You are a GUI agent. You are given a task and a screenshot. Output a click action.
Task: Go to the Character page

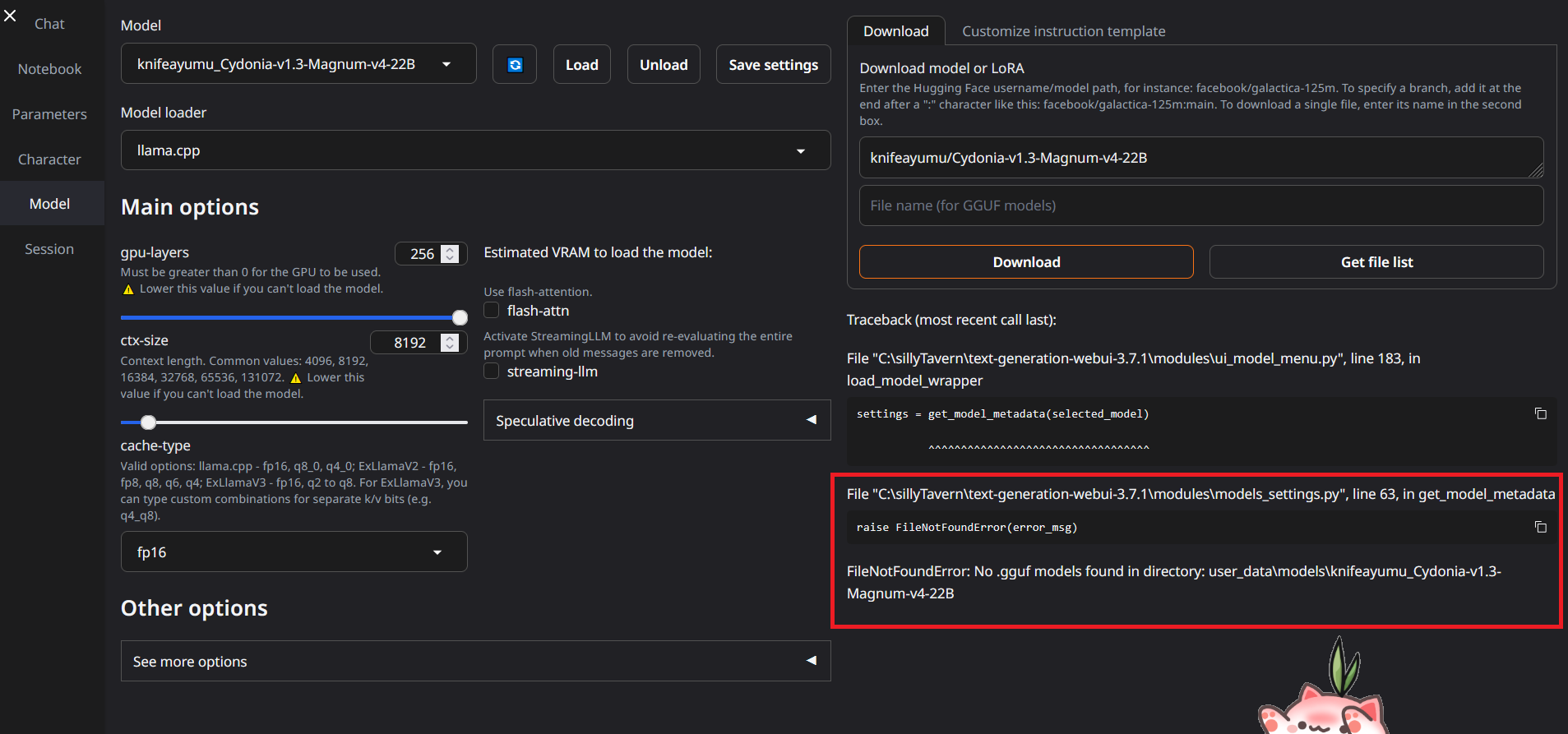point(49,159)
